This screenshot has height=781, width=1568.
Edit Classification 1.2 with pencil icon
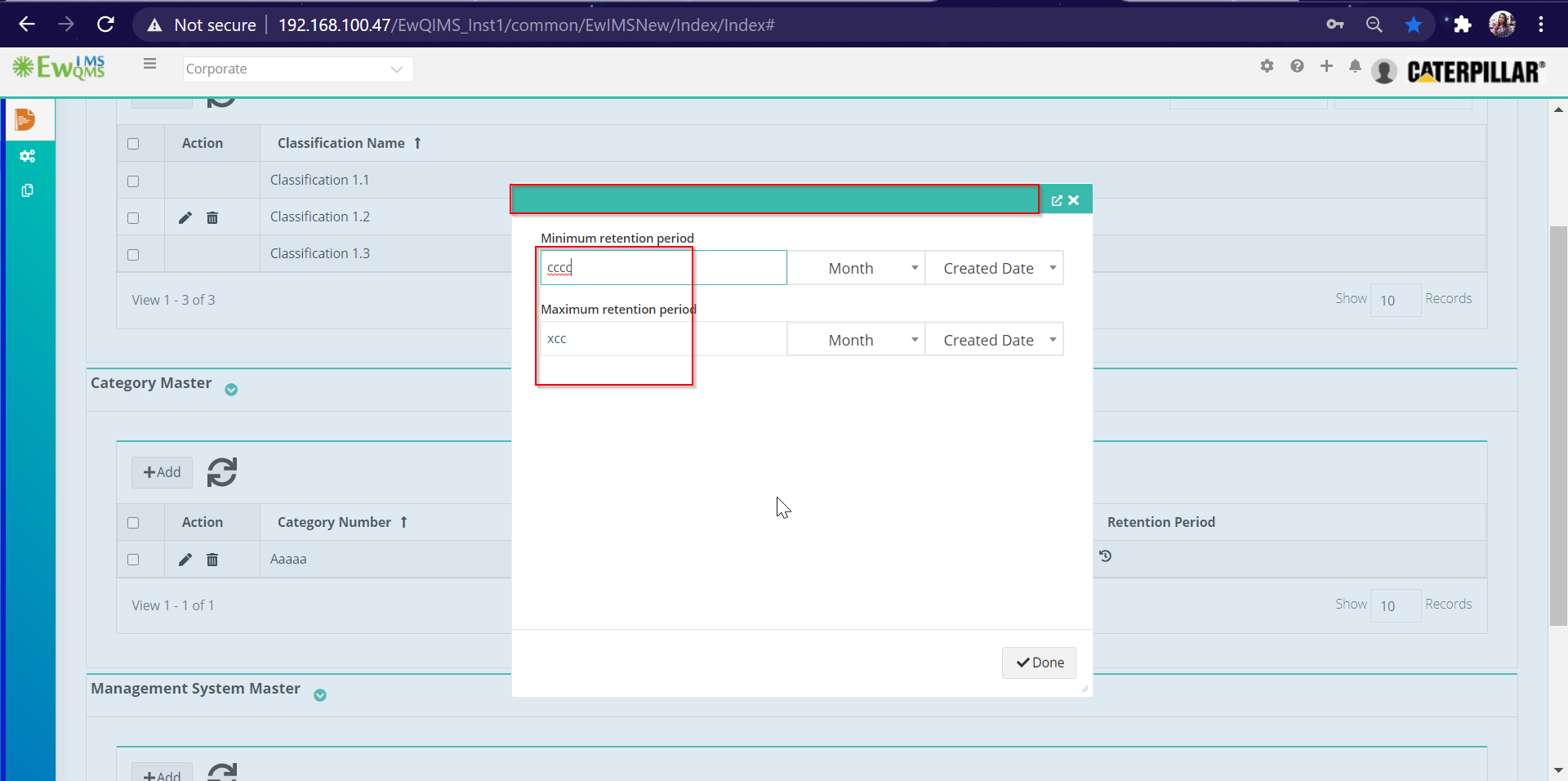point(185,217)
